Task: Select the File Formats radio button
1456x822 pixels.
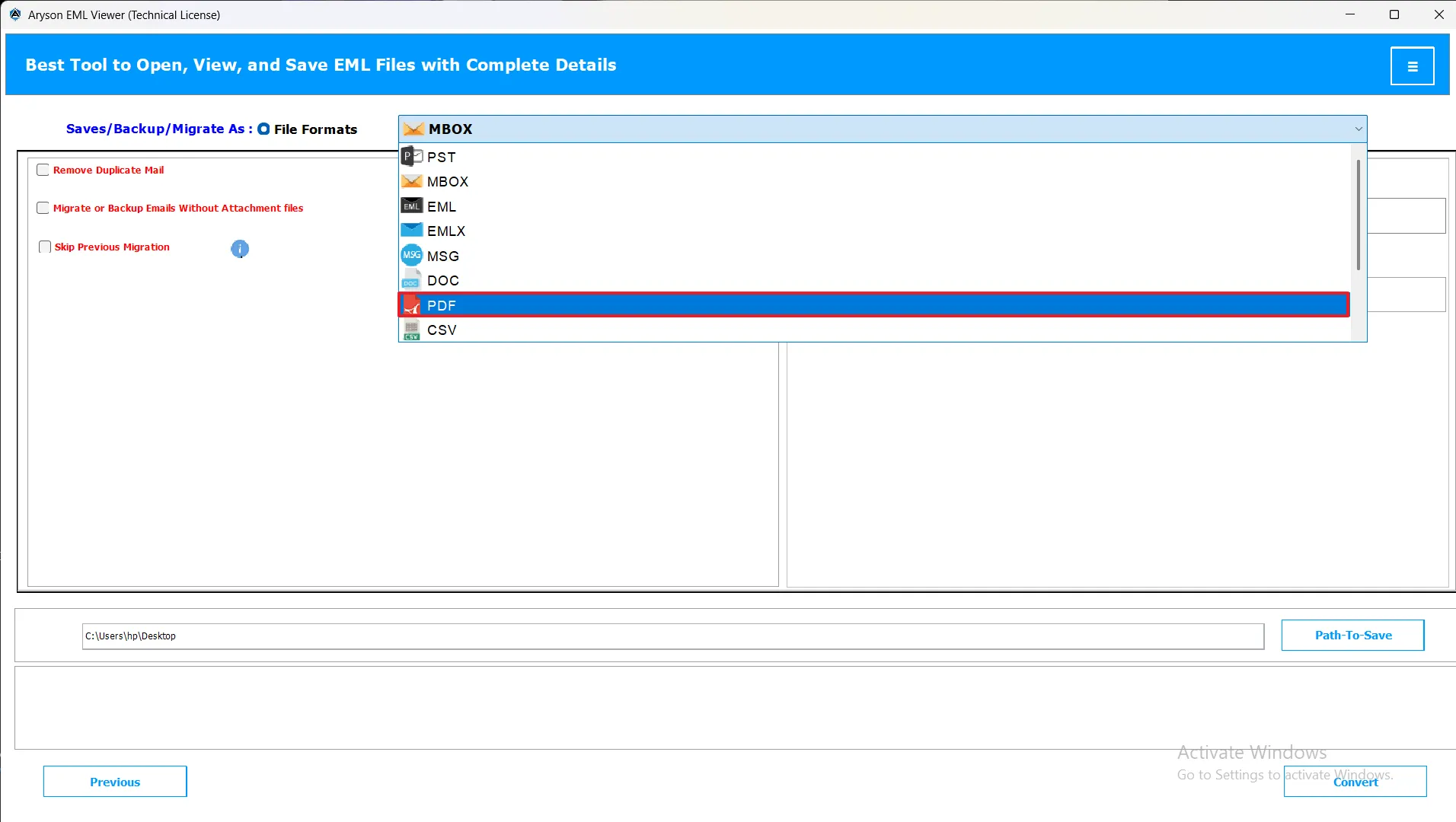Action: point(263,129)
